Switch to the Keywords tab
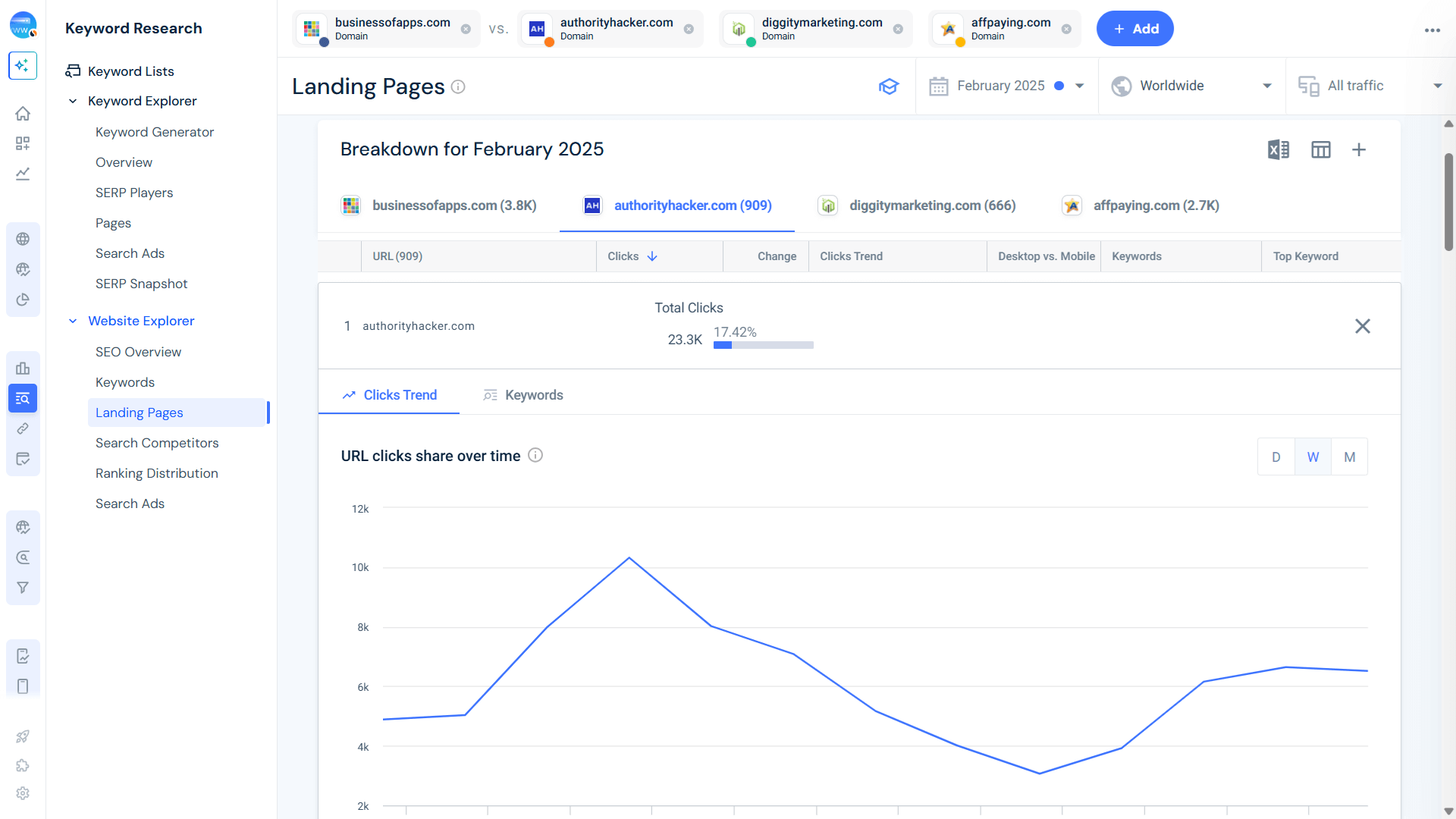The height and width of the screenshot is (819, 1456). pyautogui.click(x=523, y=395)
